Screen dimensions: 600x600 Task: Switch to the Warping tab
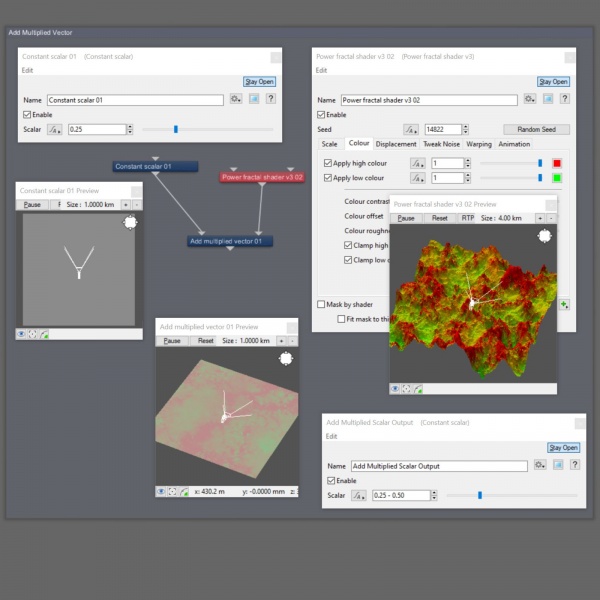click(479, 144)
